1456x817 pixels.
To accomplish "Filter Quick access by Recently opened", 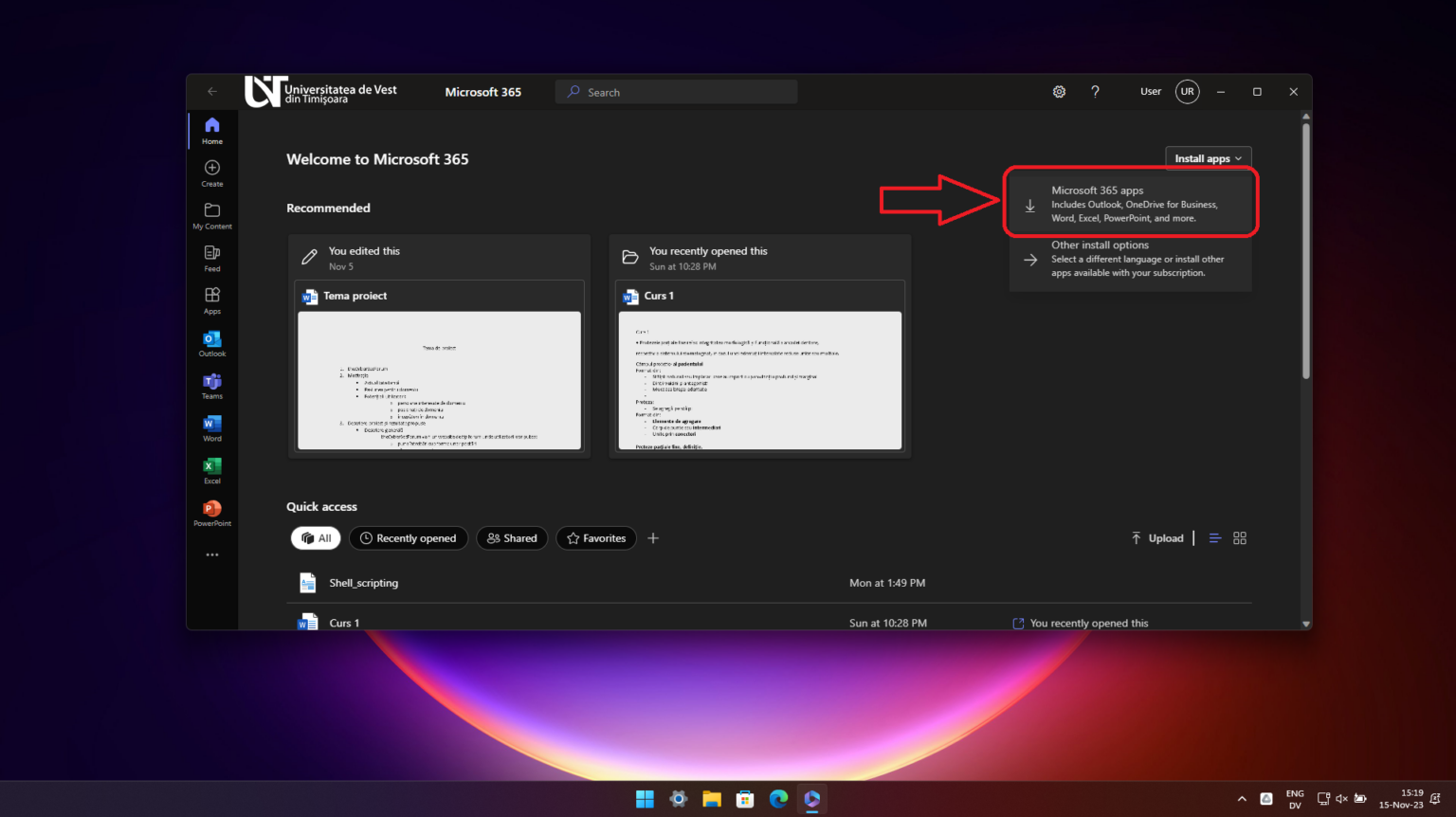I will tap(408, 537).
